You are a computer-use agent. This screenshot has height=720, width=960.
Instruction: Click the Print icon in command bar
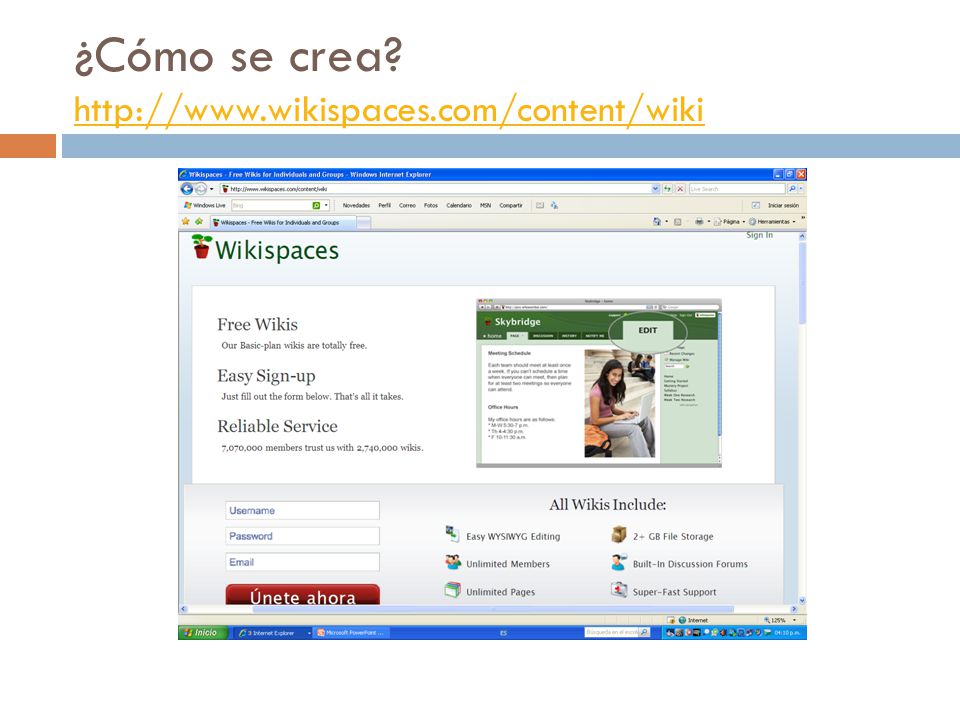[x=699, y=222]
